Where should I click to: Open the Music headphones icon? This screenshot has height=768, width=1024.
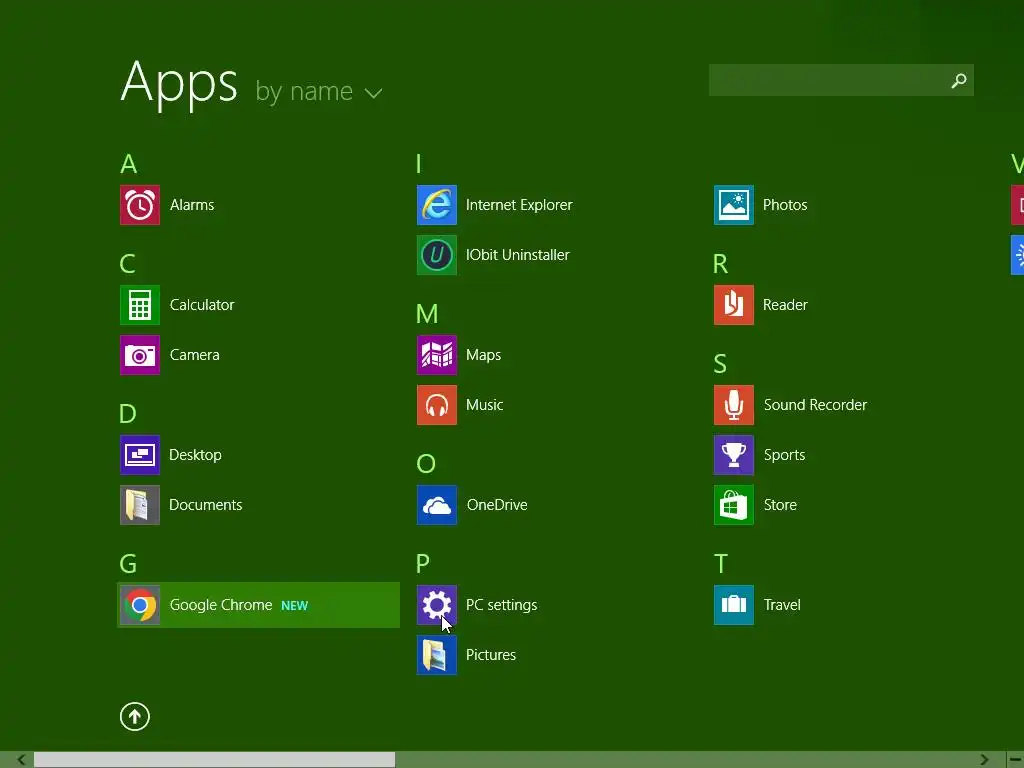click(x=437, y=405)
